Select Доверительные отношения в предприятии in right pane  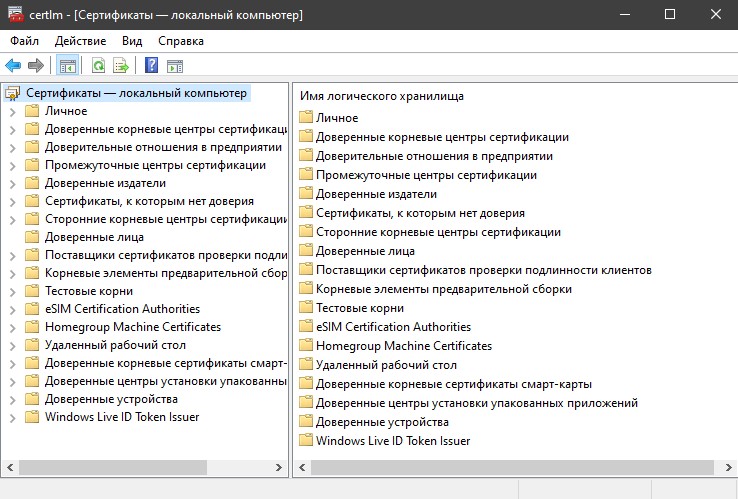[434, 156]
